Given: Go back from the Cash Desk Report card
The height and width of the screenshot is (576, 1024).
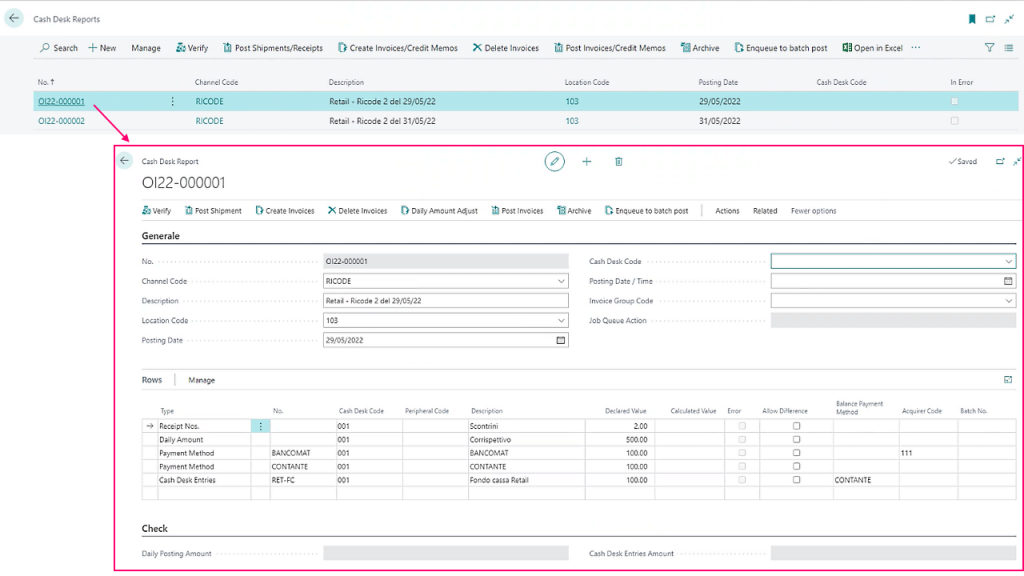Looking at the screenshot, I should pyautogui.click(x=124, y=161).
